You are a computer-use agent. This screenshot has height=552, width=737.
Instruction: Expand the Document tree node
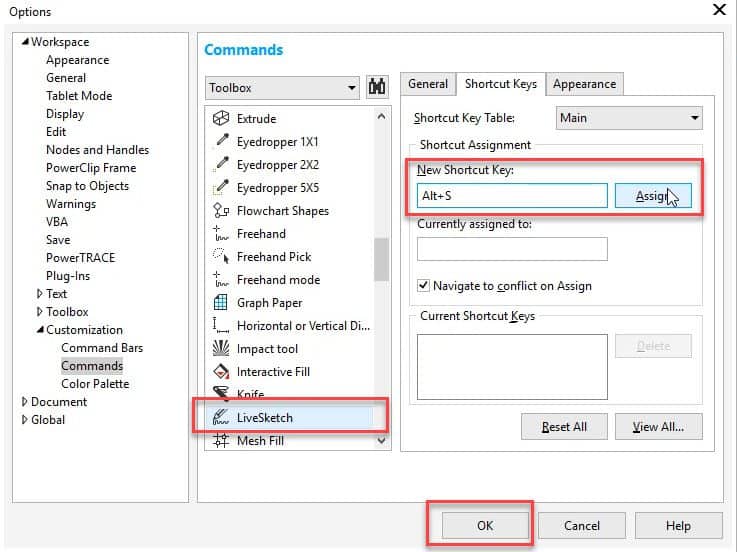(x=25, y=402)
